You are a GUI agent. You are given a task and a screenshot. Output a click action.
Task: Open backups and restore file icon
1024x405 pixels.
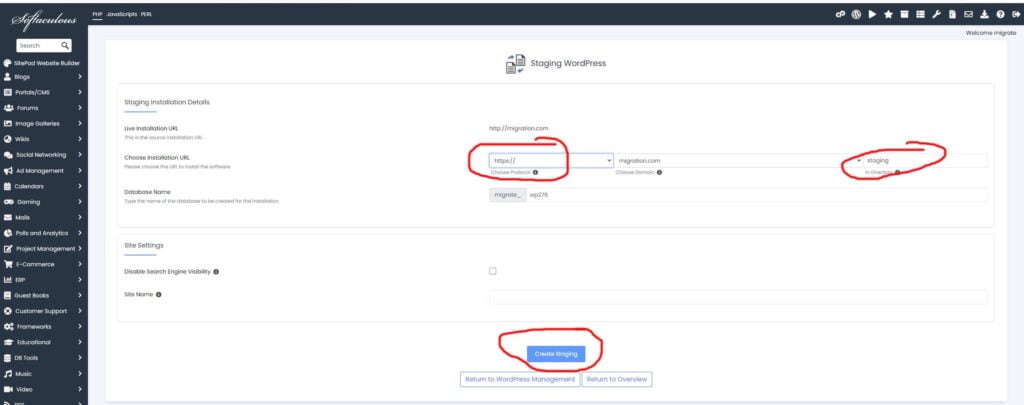953,14
